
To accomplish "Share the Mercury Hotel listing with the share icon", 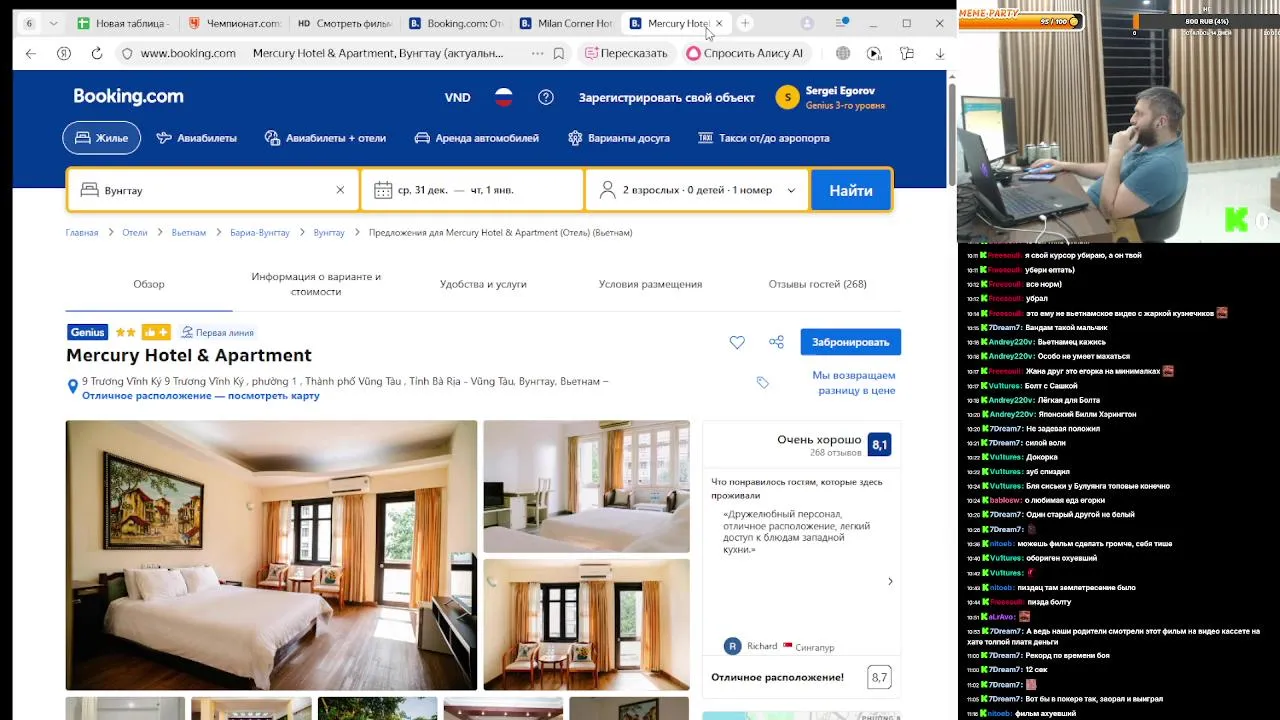I will (776, 342).
